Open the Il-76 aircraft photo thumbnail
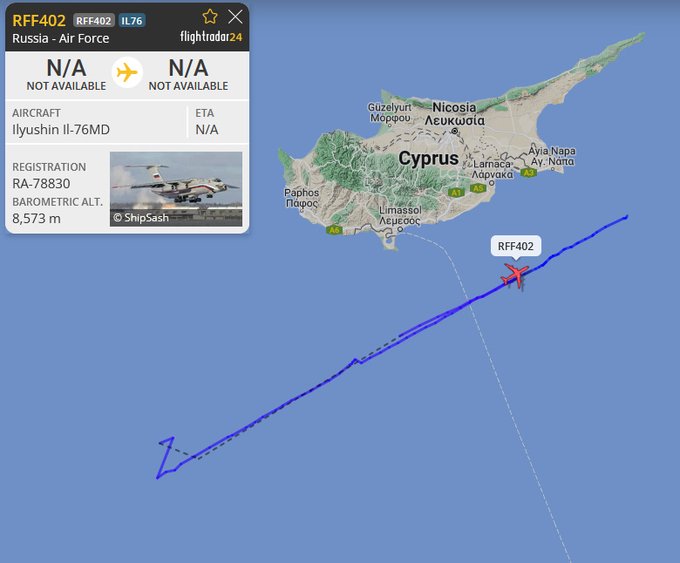The height and width of the screenshot is (563, 680). 176,189
